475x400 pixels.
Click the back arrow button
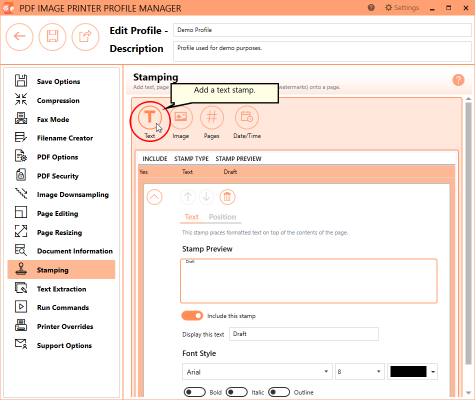point(19,36)
